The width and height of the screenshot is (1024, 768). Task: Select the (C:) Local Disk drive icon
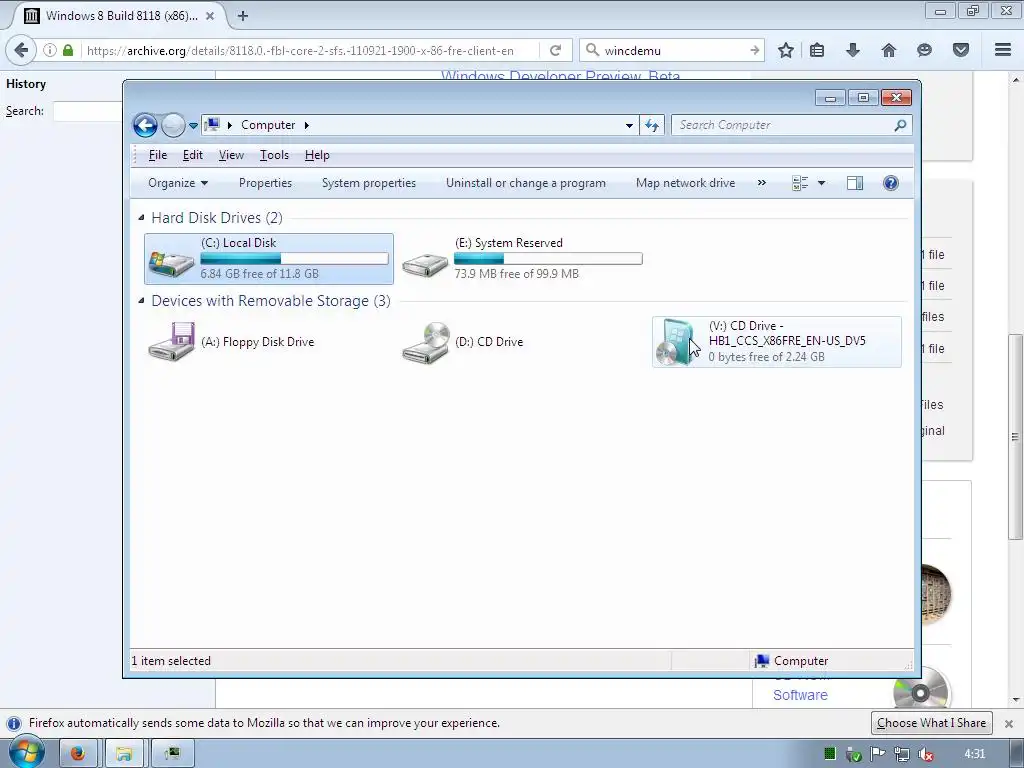171,261
